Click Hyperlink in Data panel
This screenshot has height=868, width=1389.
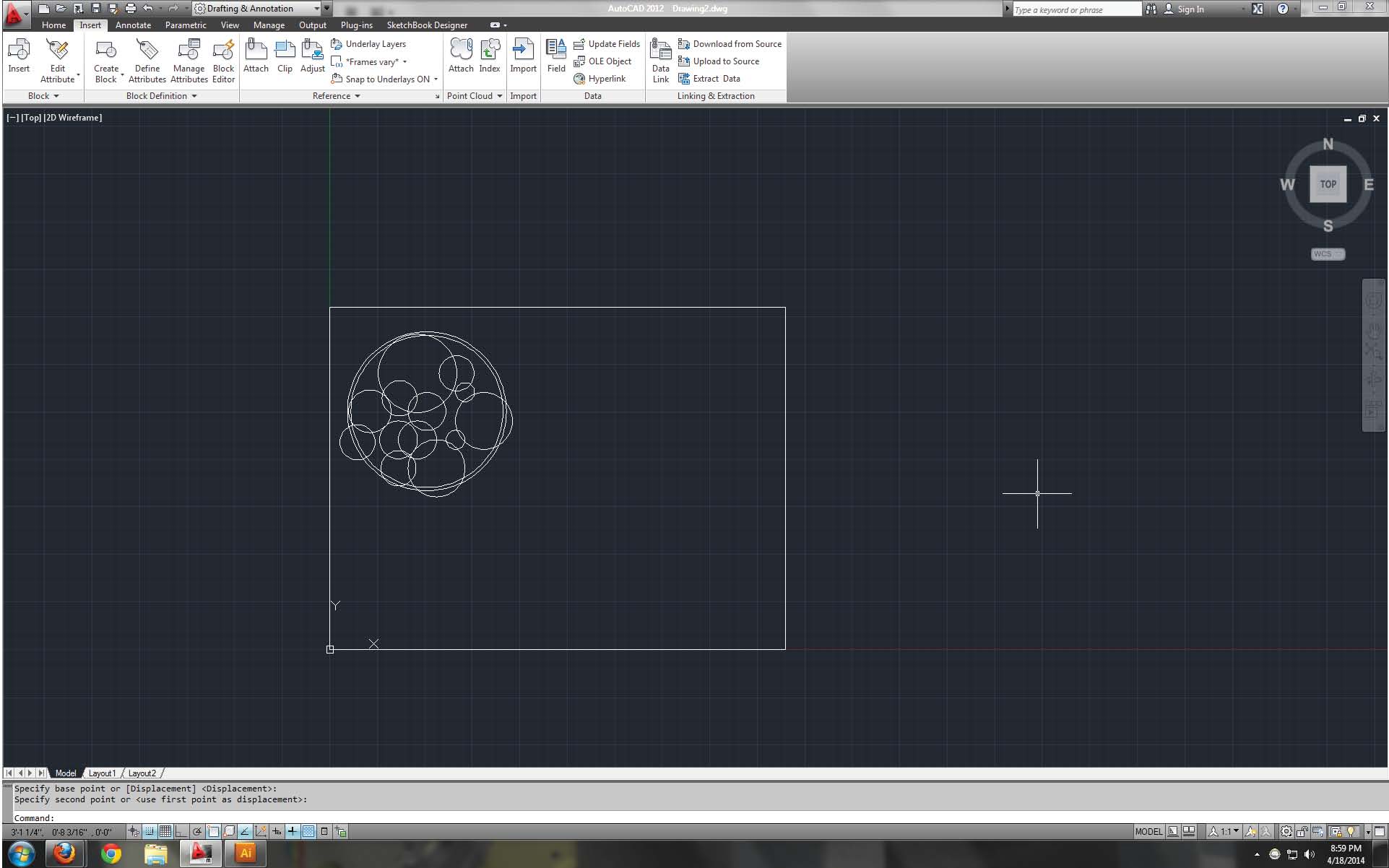pos(600,79)
